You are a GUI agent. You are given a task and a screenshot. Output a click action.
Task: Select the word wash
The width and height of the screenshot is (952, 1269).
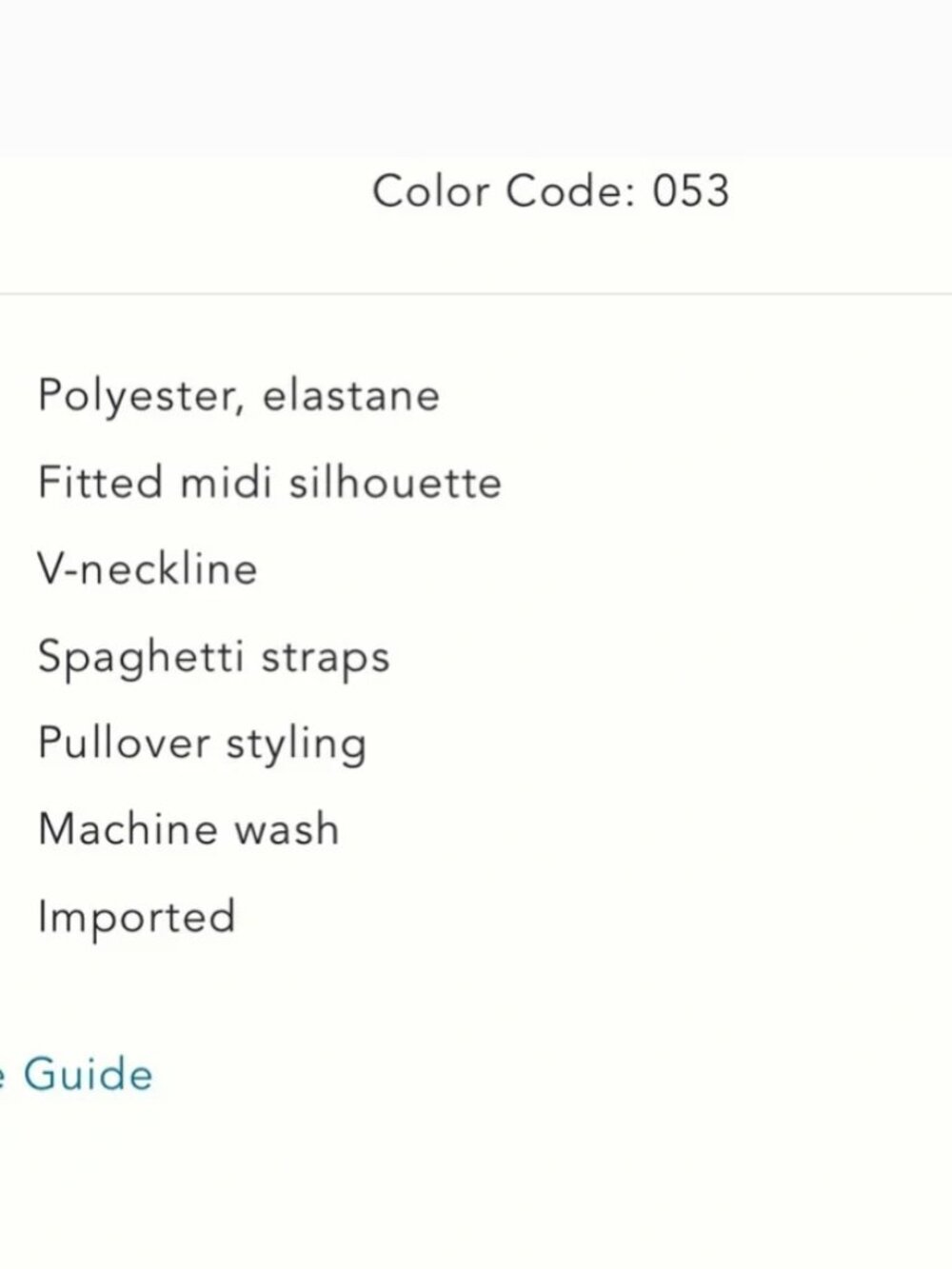point(287,830)
